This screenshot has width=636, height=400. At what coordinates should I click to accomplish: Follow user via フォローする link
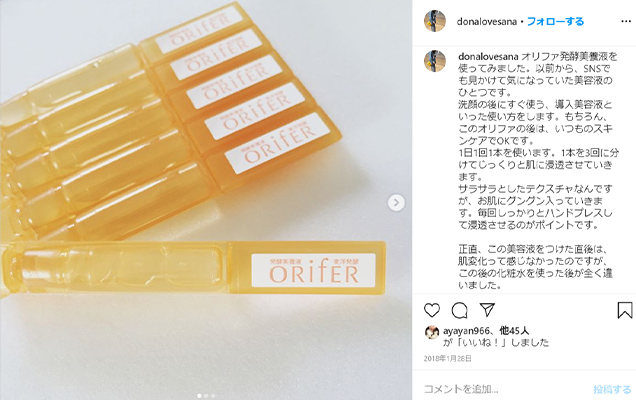(x=555, y=22)
